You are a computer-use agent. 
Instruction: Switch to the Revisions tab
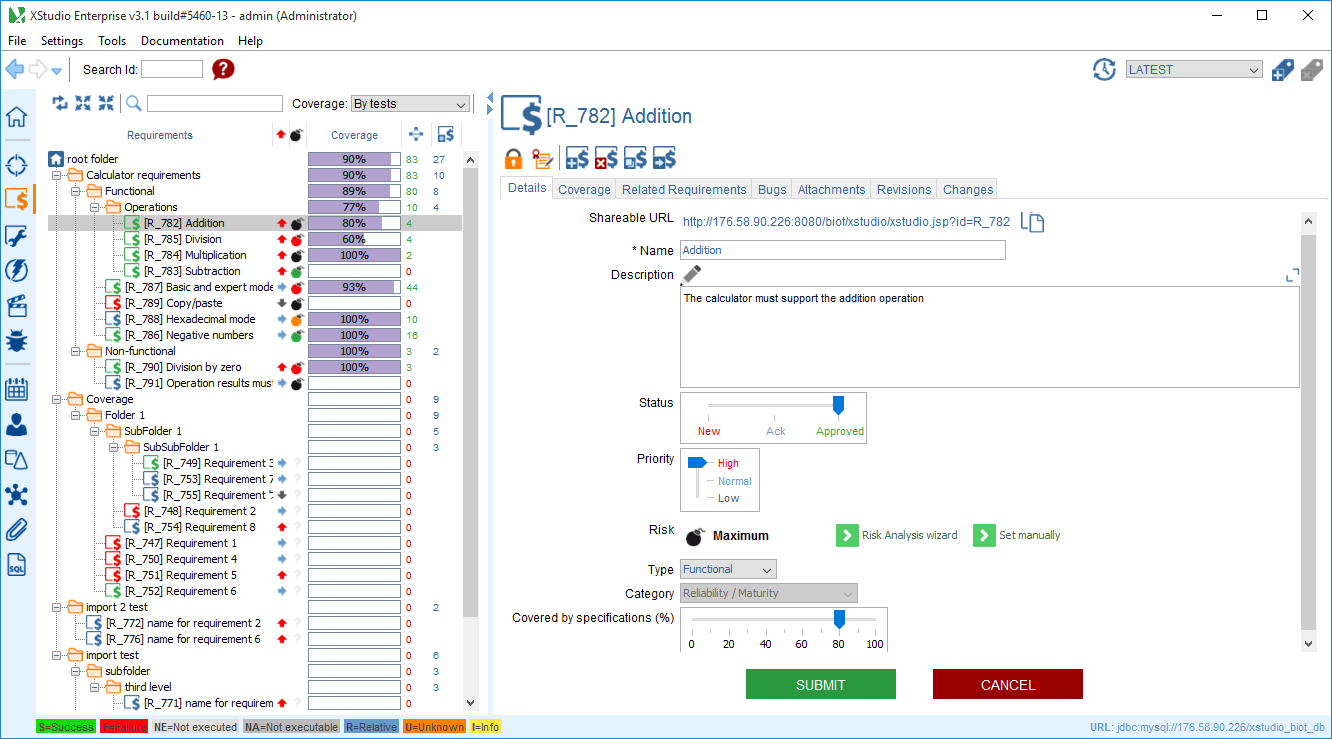click(904, 189)
